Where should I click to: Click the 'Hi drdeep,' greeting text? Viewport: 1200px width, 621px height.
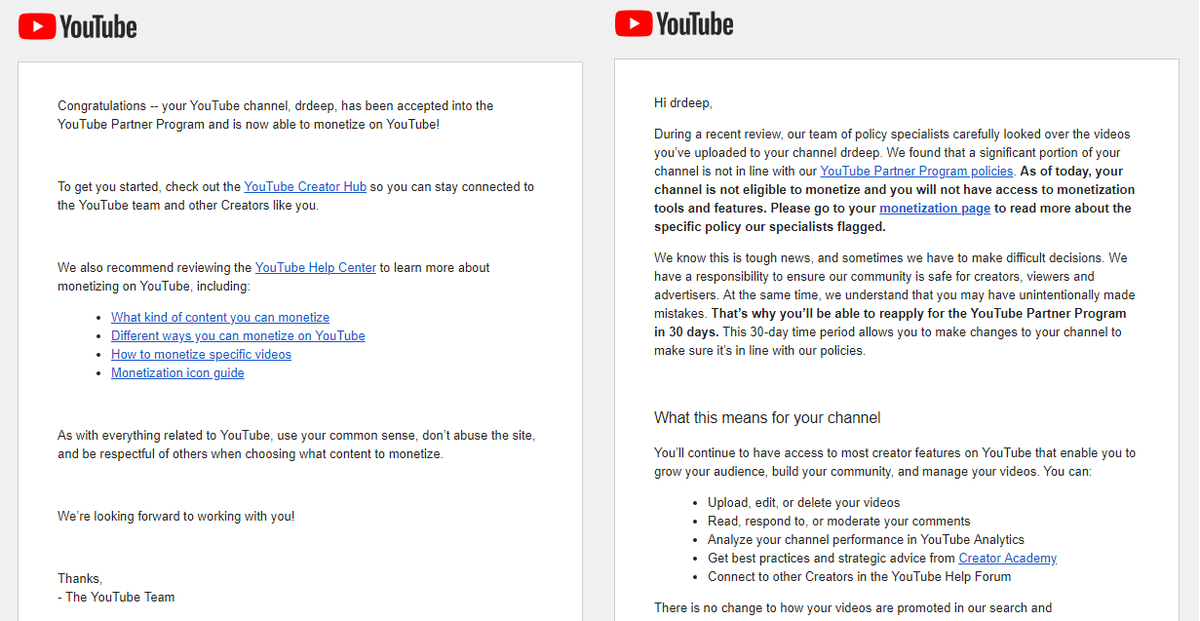(x=683, y=103)
